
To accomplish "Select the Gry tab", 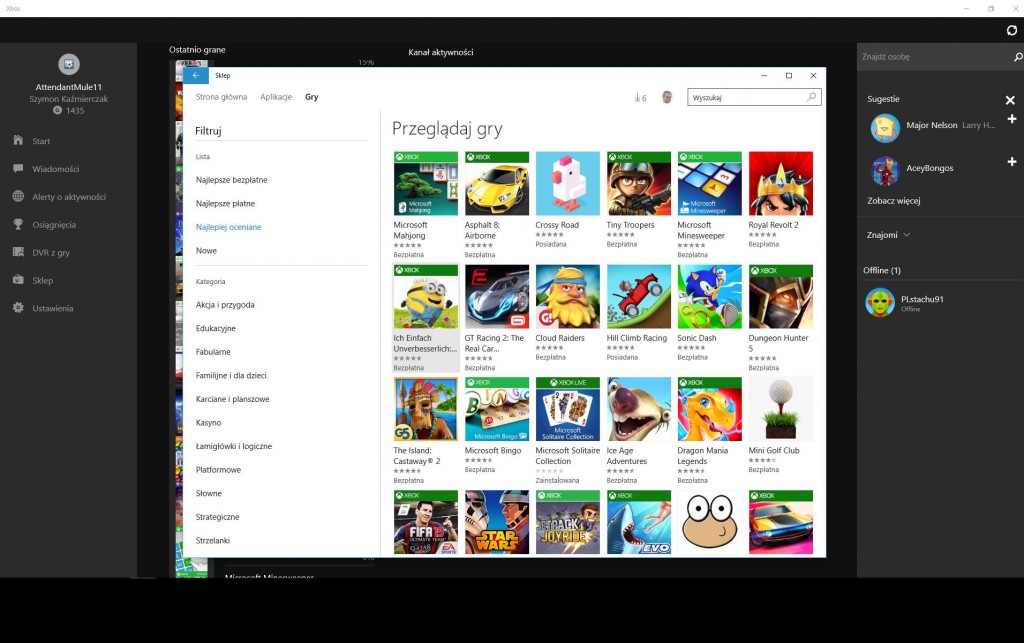I will [312, 97].
